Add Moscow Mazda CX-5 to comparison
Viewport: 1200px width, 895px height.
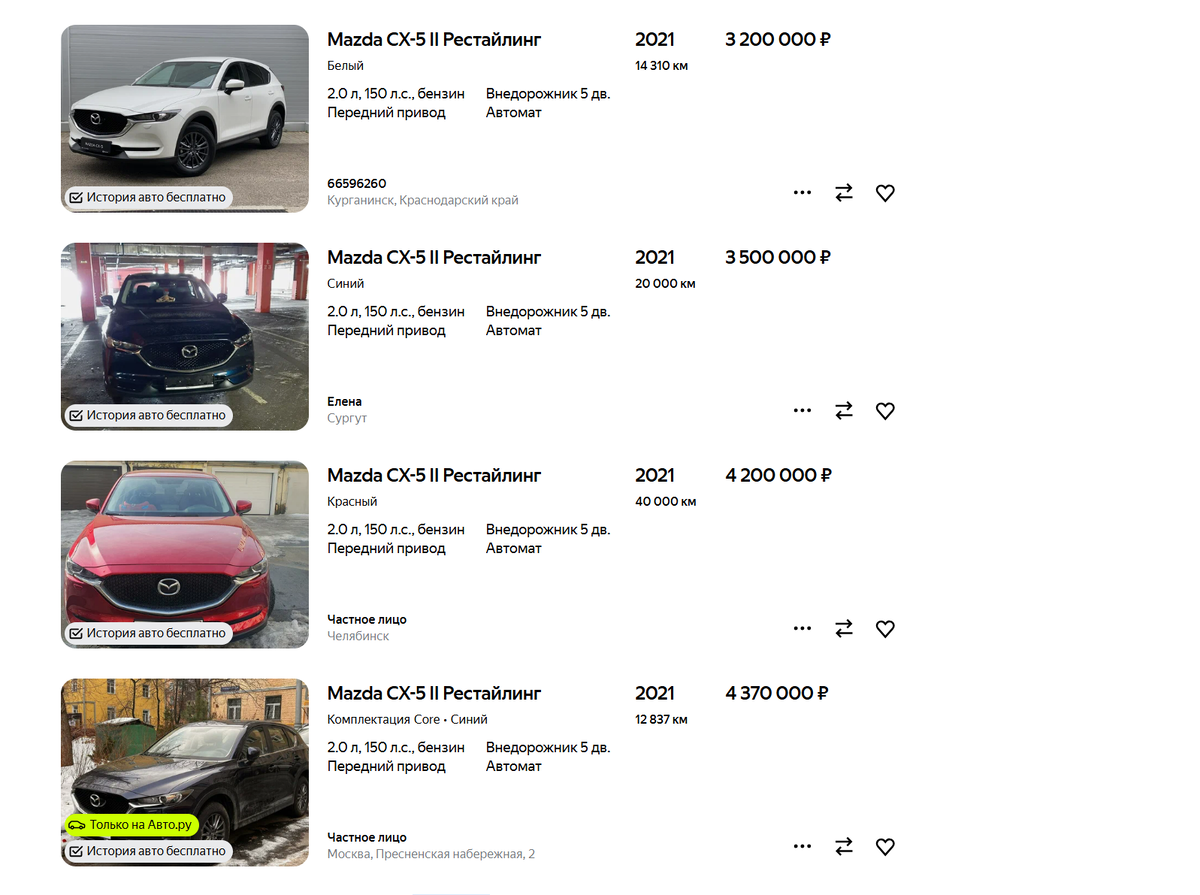tap(844, 847)
